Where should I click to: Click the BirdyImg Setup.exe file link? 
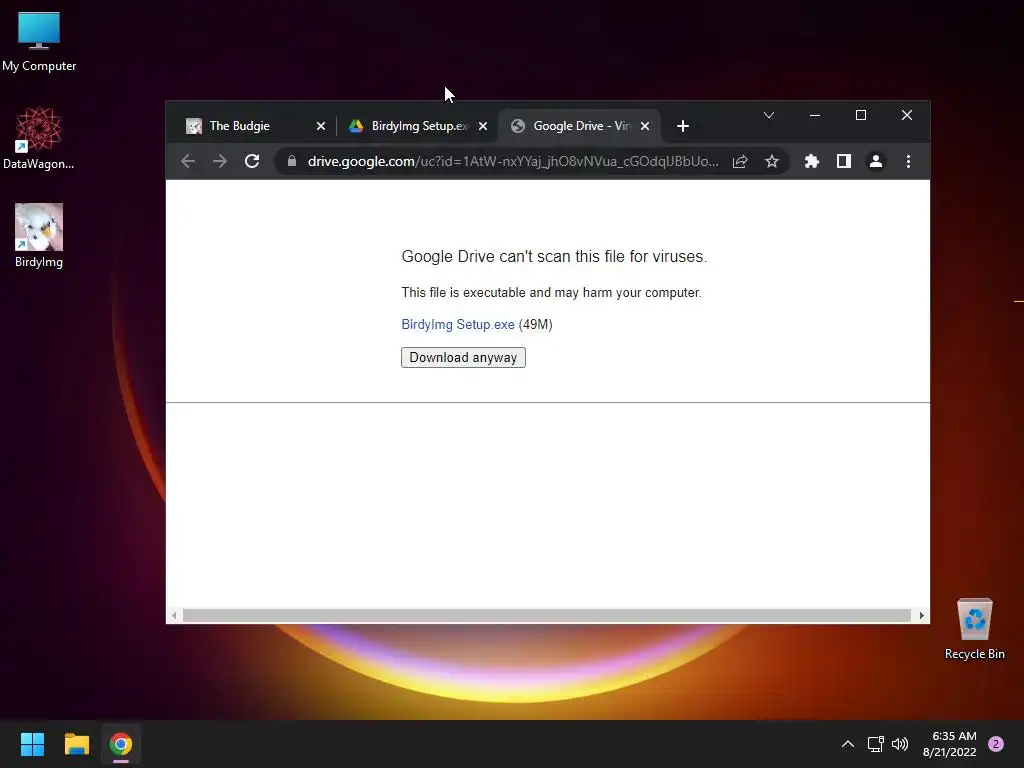coord(458,325)
